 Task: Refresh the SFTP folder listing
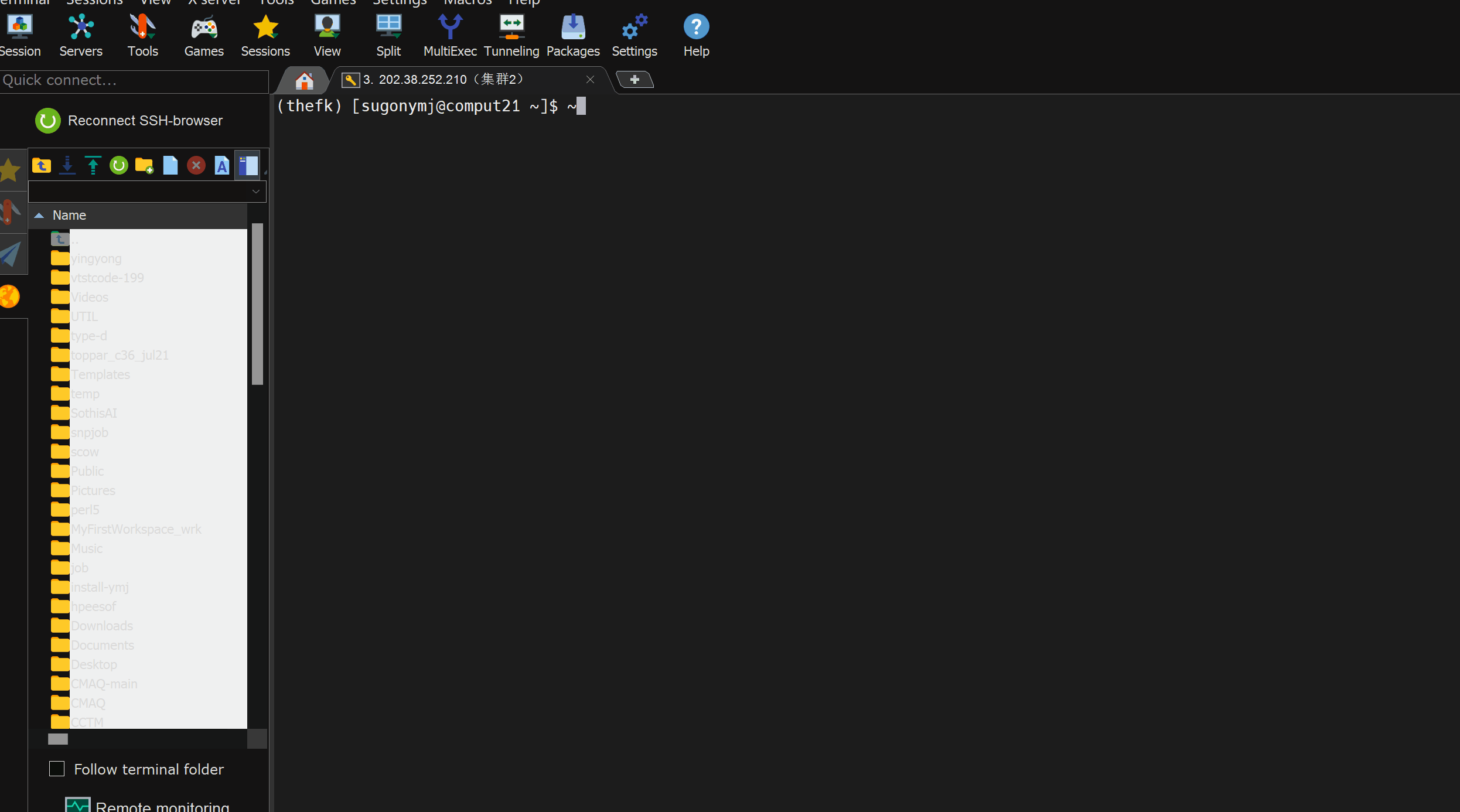[x=119, y=166]
